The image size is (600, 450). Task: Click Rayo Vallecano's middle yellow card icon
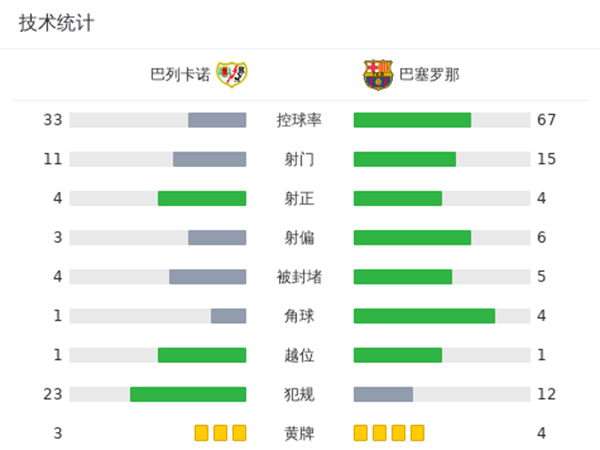tap(220, 433)
